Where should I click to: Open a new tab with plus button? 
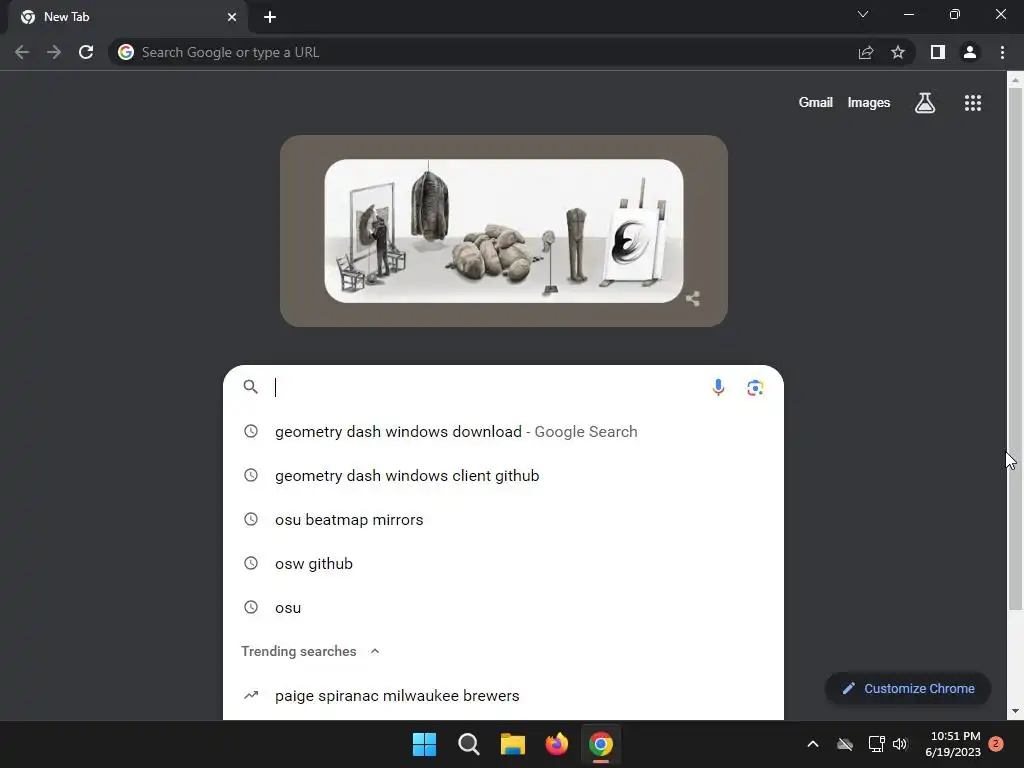tap(270, 17)
